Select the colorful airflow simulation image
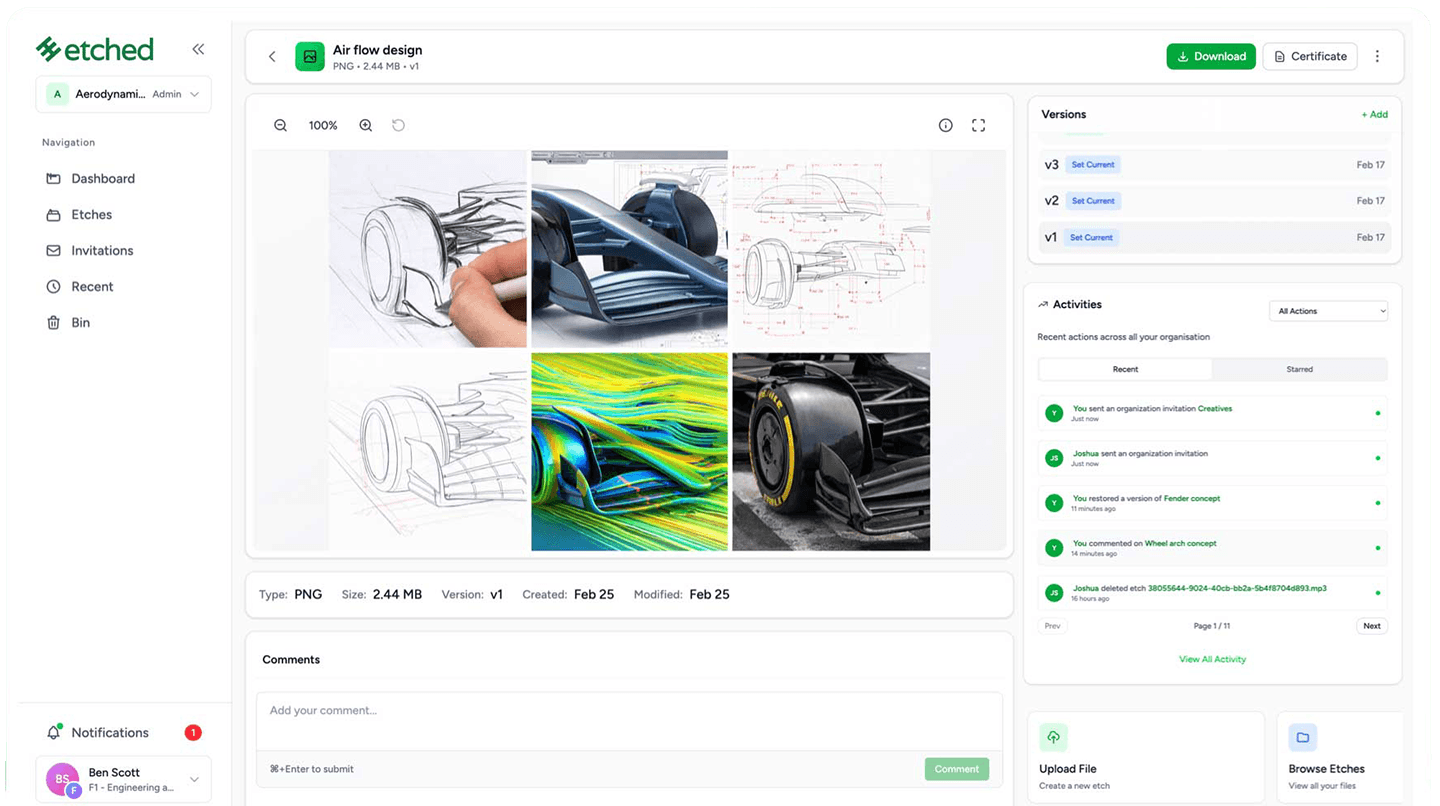The width and height of the screenshot is (1440, 806). (629, 452)
